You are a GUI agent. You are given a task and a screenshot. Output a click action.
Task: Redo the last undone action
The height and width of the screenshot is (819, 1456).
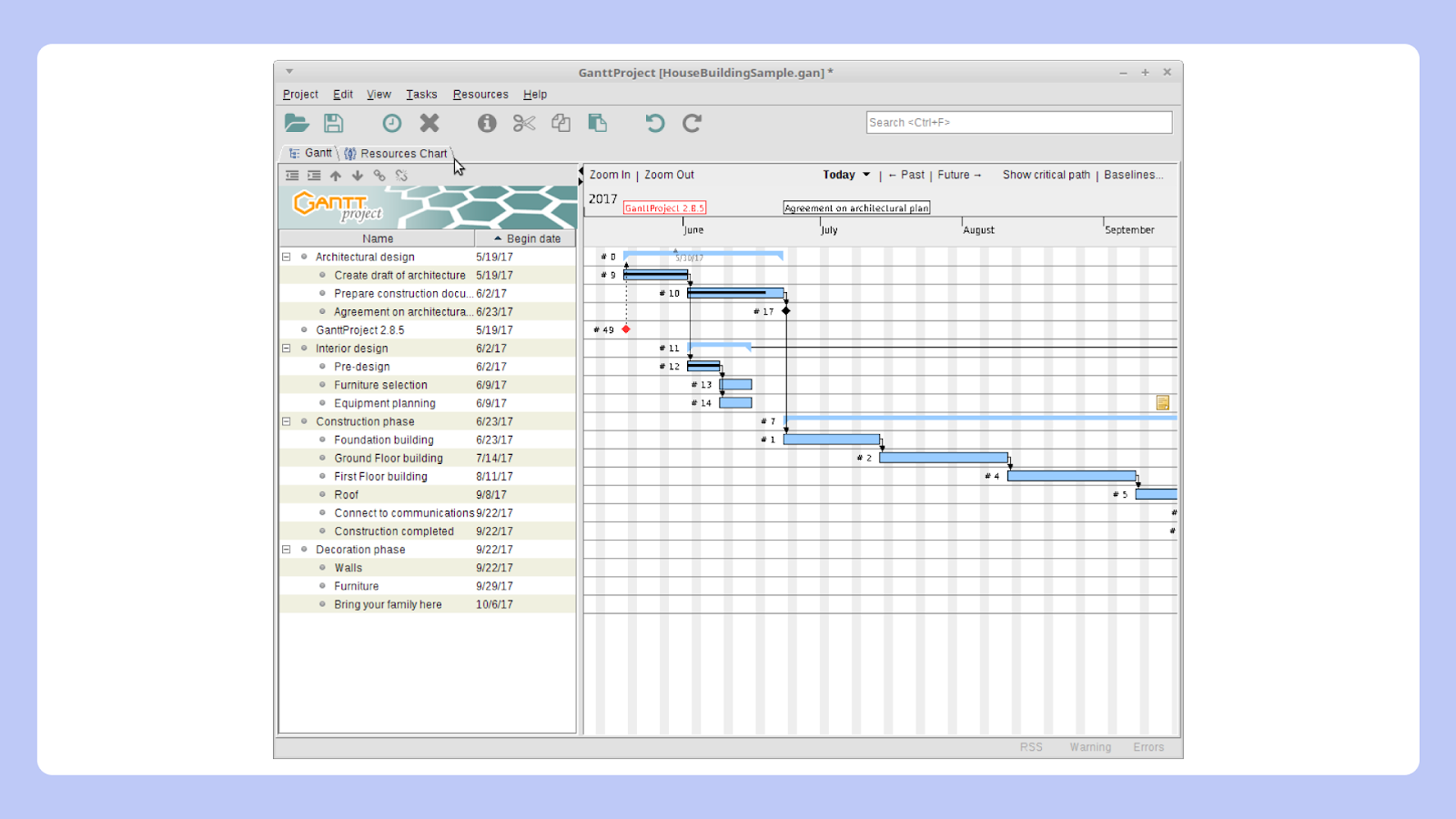[x=692, y=123]
